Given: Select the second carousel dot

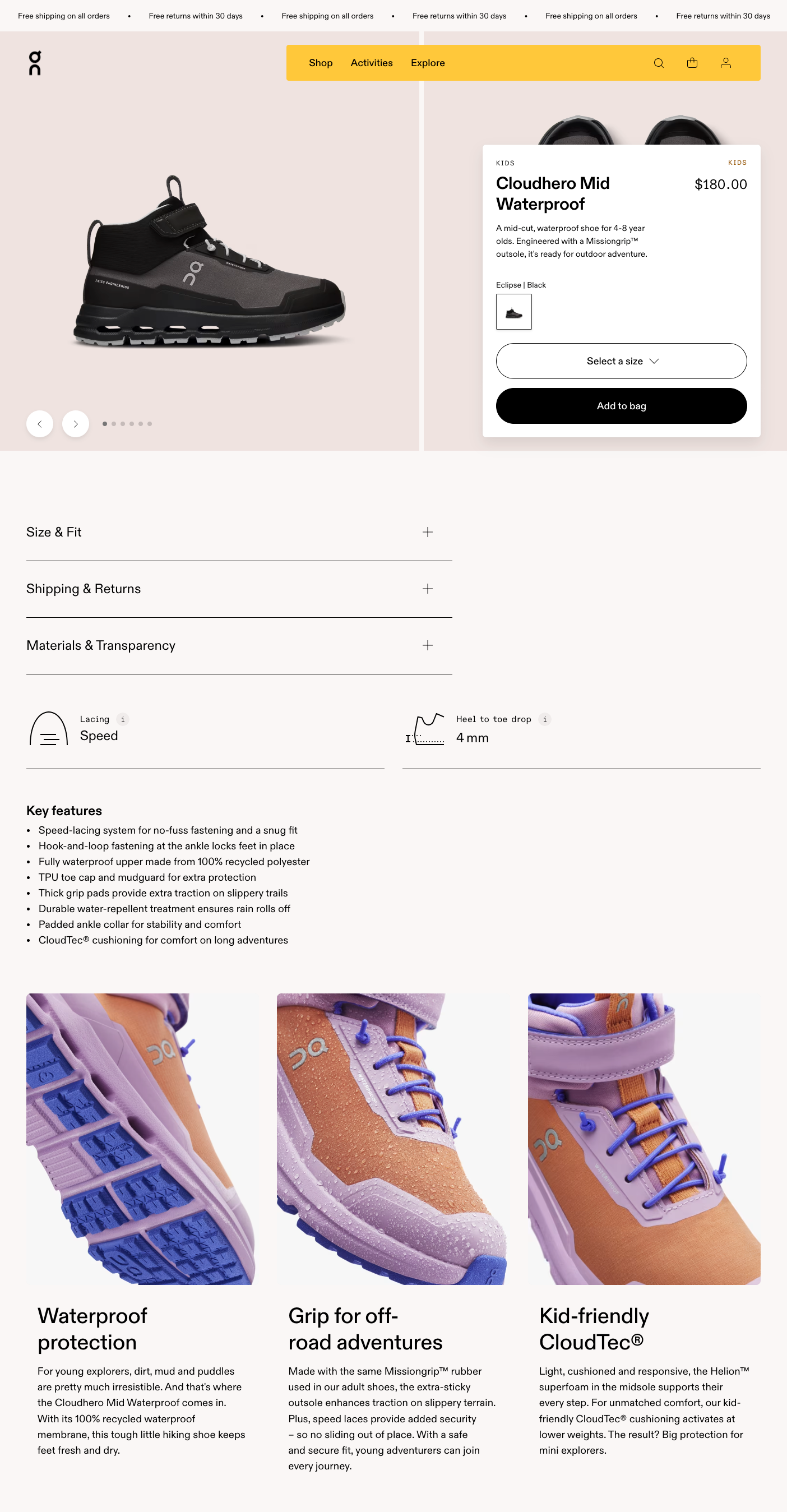Looking at the screenshot, I should 114,424.
